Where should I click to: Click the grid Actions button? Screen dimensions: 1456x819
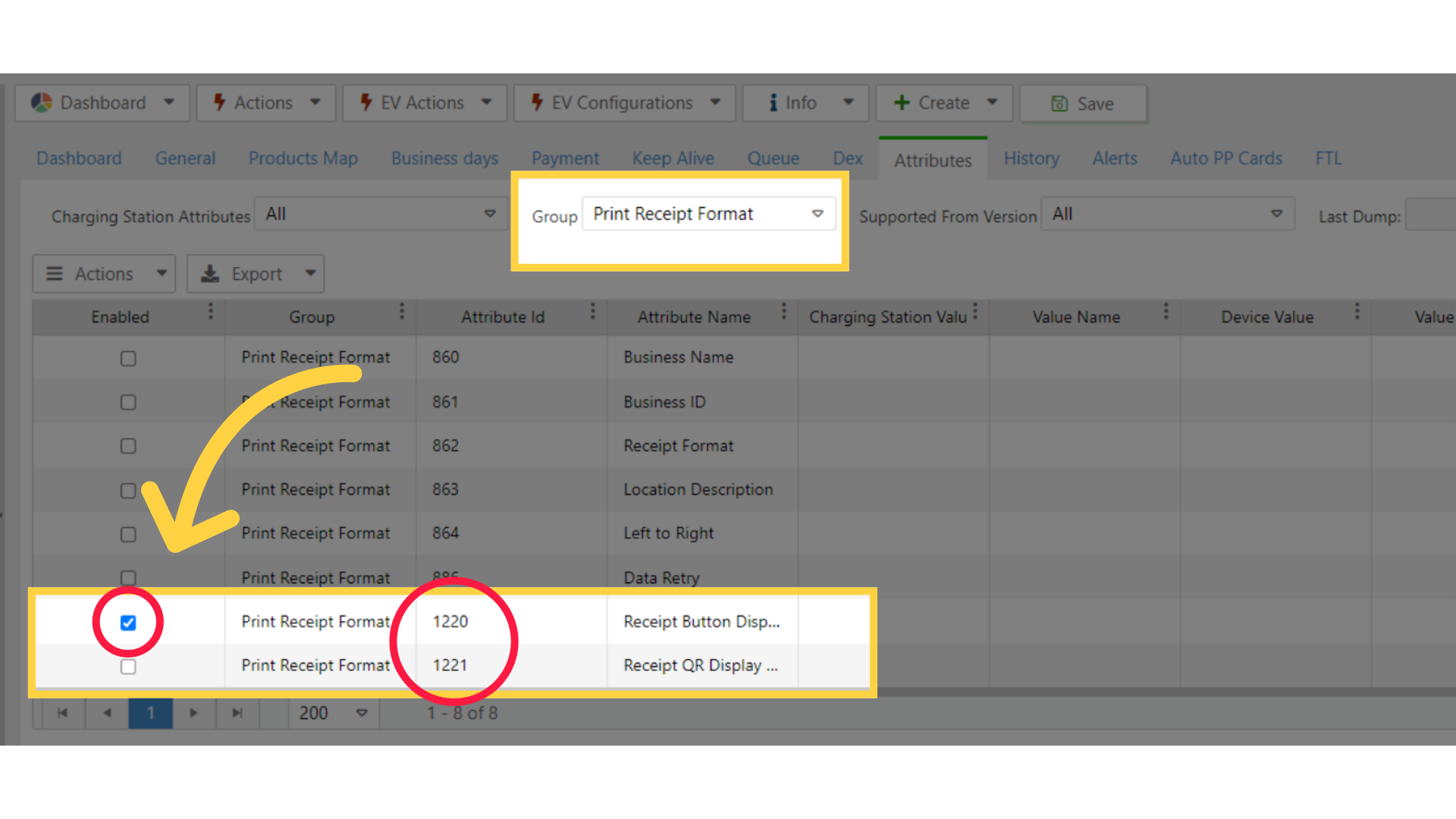click(104, 274)
